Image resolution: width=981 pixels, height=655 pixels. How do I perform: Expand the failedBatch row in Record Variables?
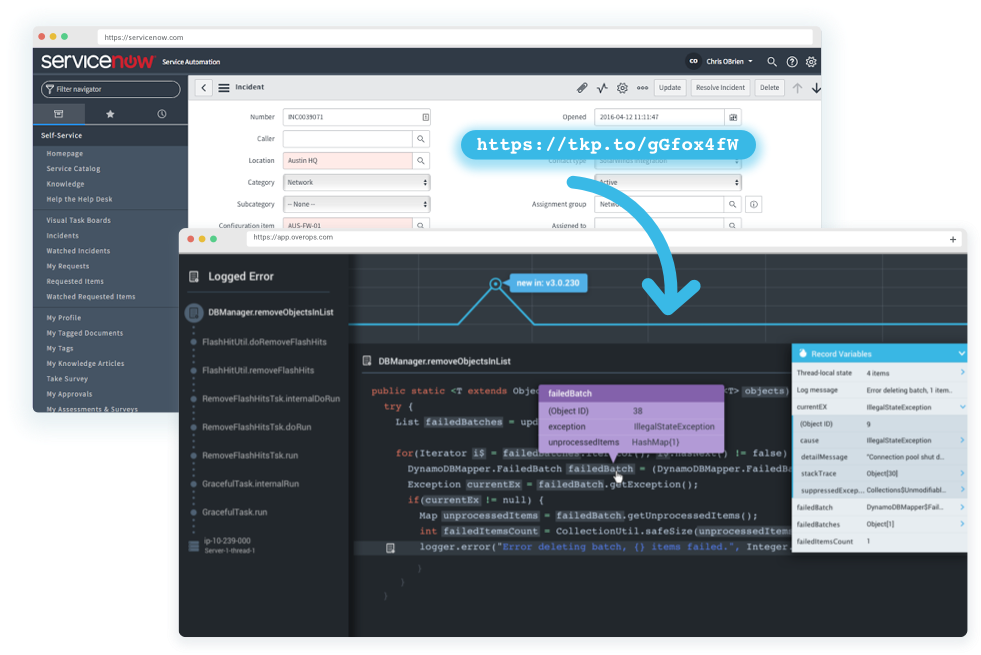click(x=962, y=507)
